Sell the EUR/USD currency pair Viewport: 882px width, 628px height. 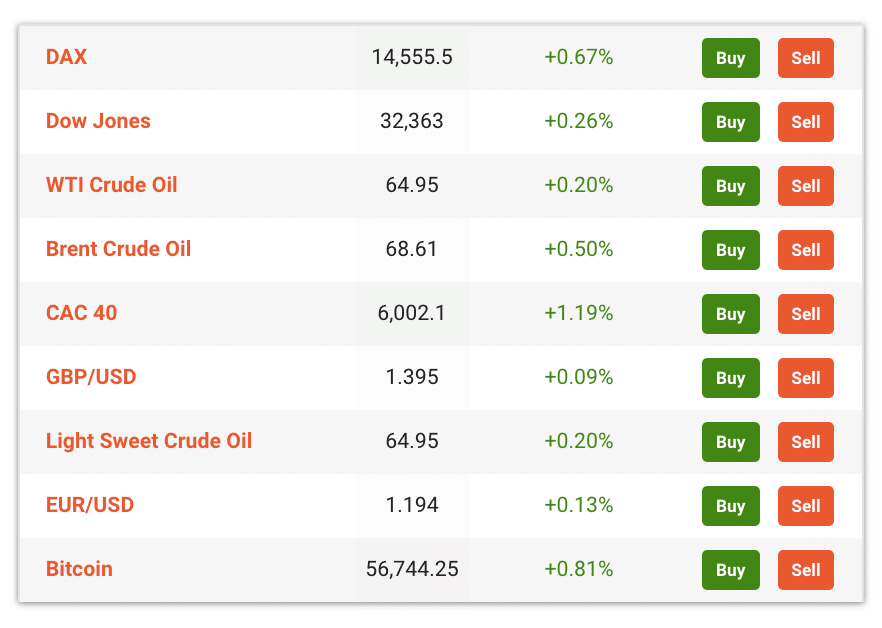(x=806, y=506)
